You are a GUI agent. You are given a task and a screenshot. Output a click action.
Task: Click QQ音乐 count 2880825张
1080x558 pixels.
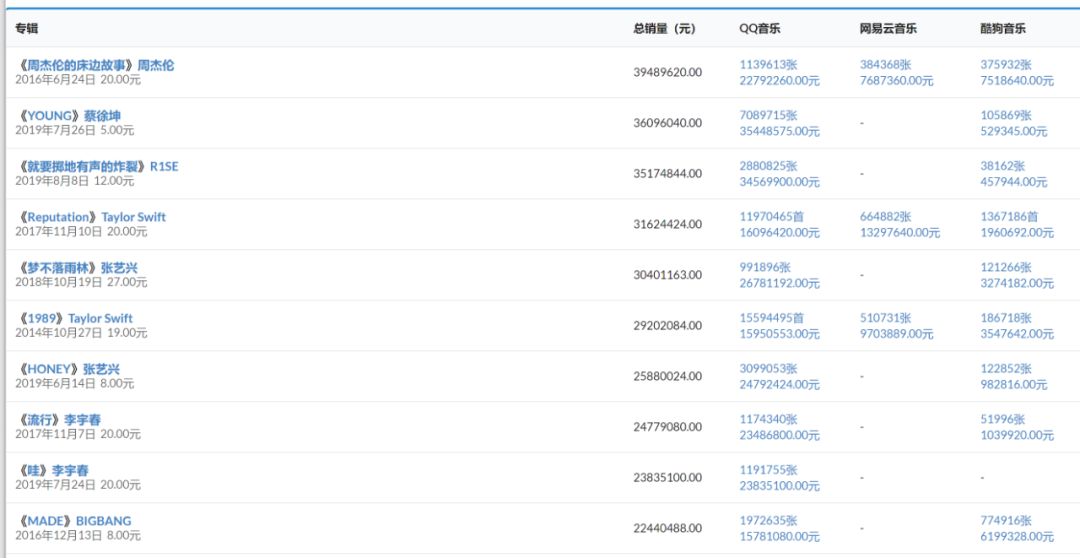(769, 166)
